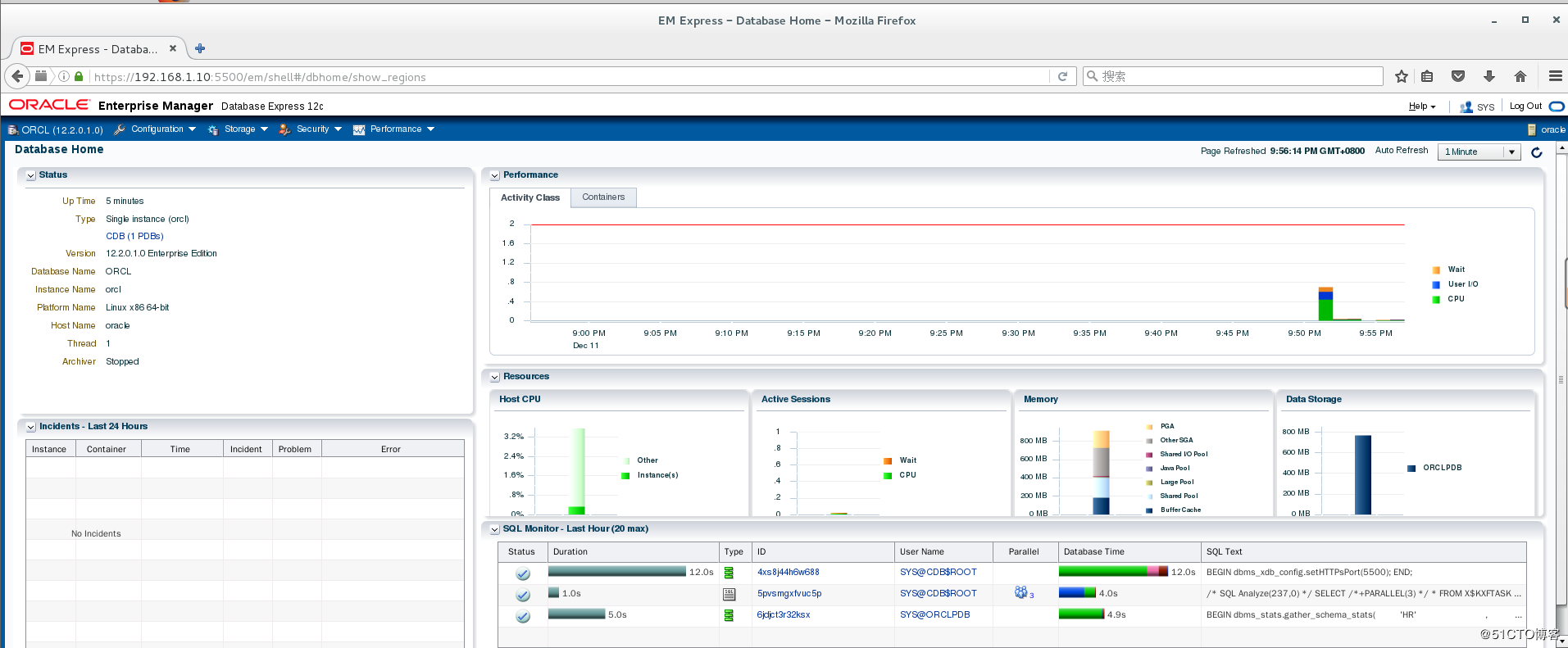Click the PGA legend swatch in Memory chart
The image size is (1568, 648).
[x=1149, y=426]
